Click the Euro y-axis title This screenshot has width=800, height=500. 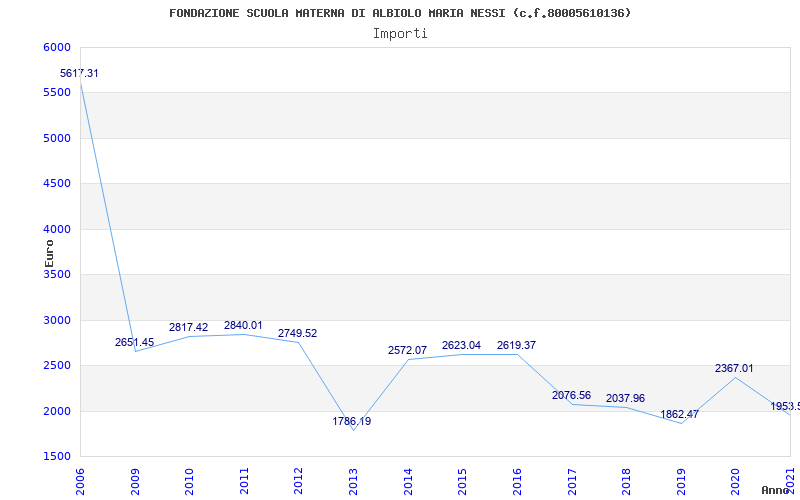click(49, 253)
